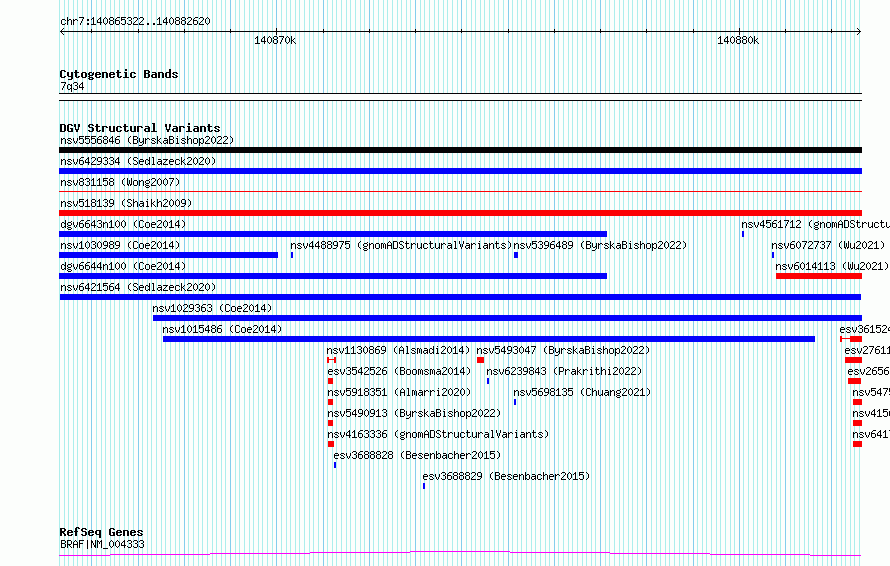The width and height of the screenshot is (890, 566).
Task: Select the red nsv4163336 marker
Action: [x=331, y=444]
